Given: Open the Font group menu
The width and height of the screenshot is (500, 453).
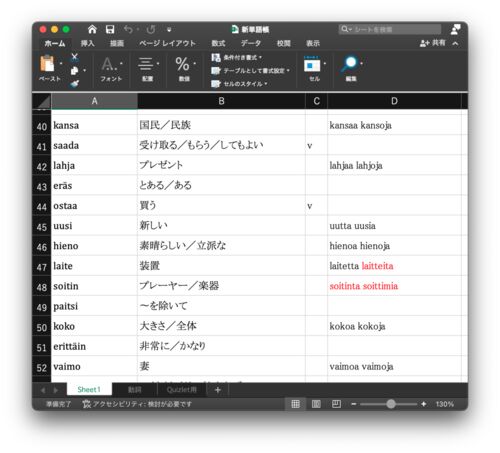Looking at the screenshot, I should click(x=111, y=69).
